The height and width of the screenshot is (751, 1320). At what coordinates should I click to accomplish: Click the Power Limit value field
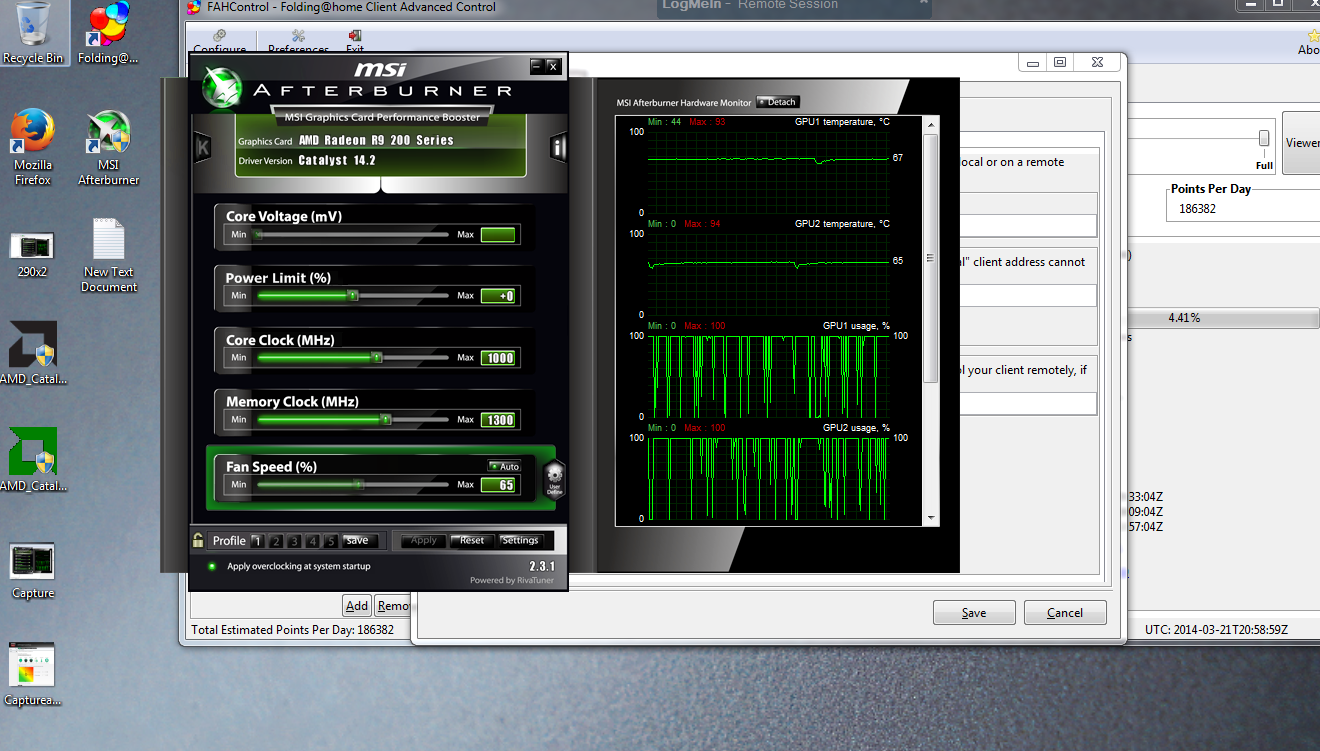(x=498, y=296)
